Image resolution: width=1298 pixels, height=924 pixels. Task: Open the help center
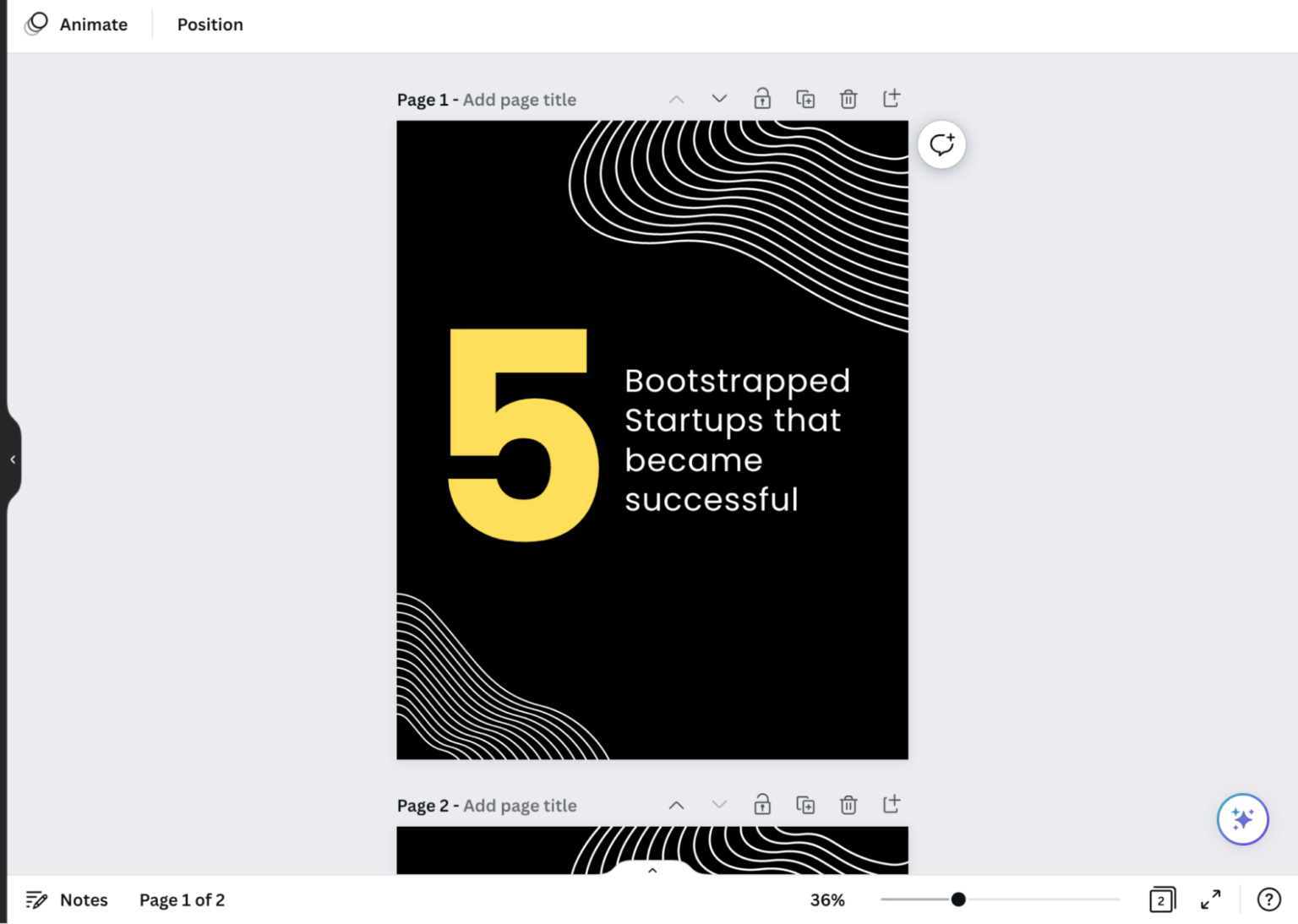1268,900
